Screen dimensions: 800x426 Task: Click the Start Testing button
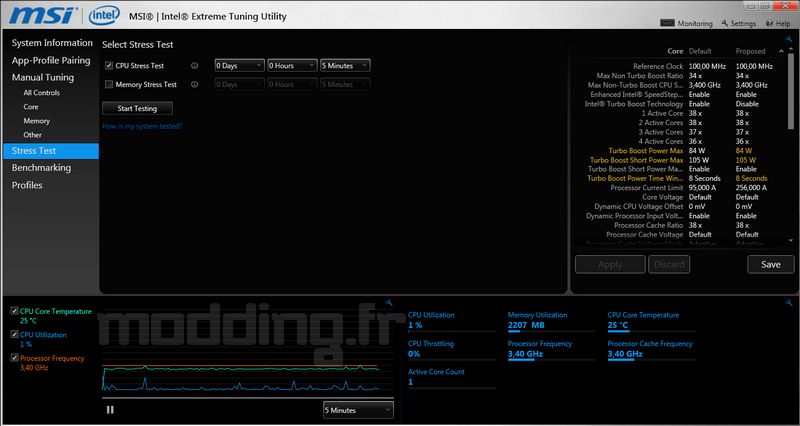137,108
